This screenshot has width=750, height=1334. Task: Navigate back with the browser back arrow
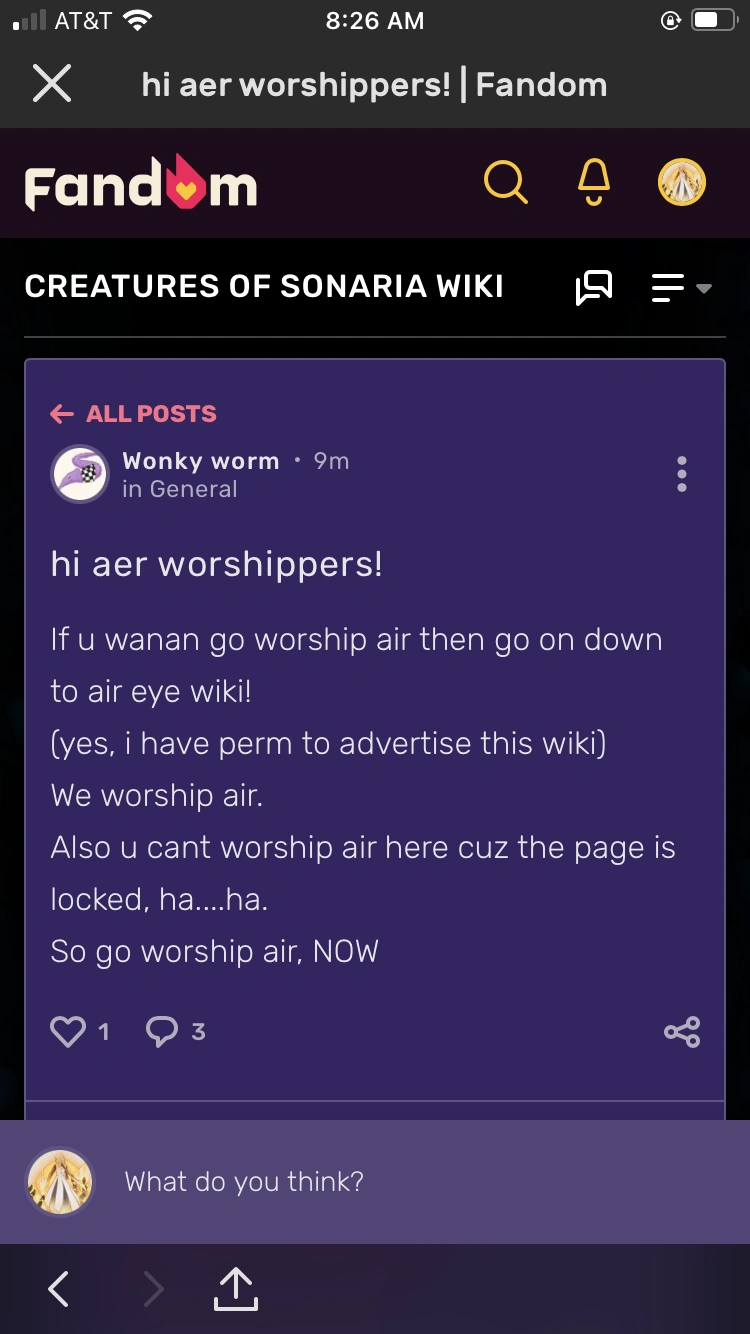click(59, 1289)
